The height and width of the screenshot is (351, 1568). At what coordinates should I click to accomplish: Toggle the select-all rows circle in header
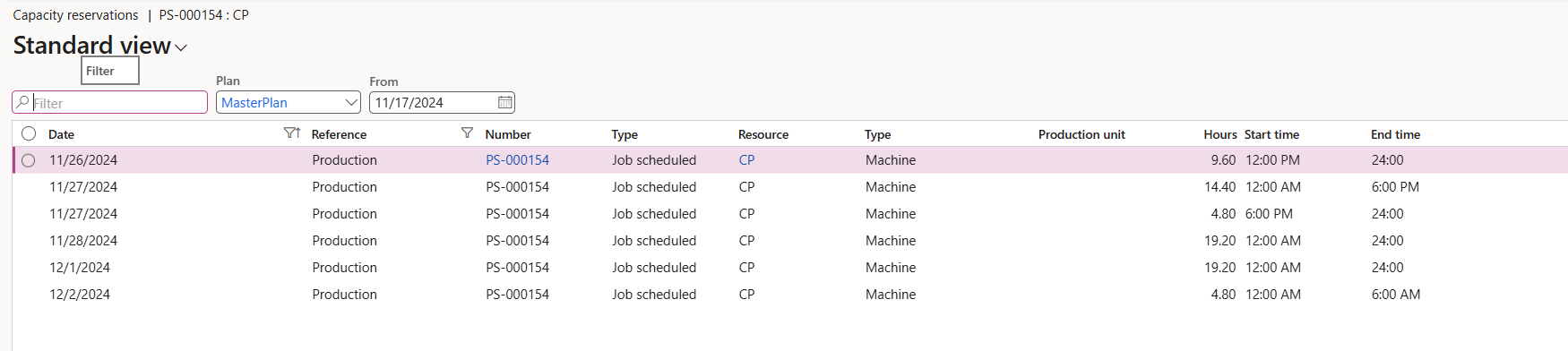coord(29,133)
